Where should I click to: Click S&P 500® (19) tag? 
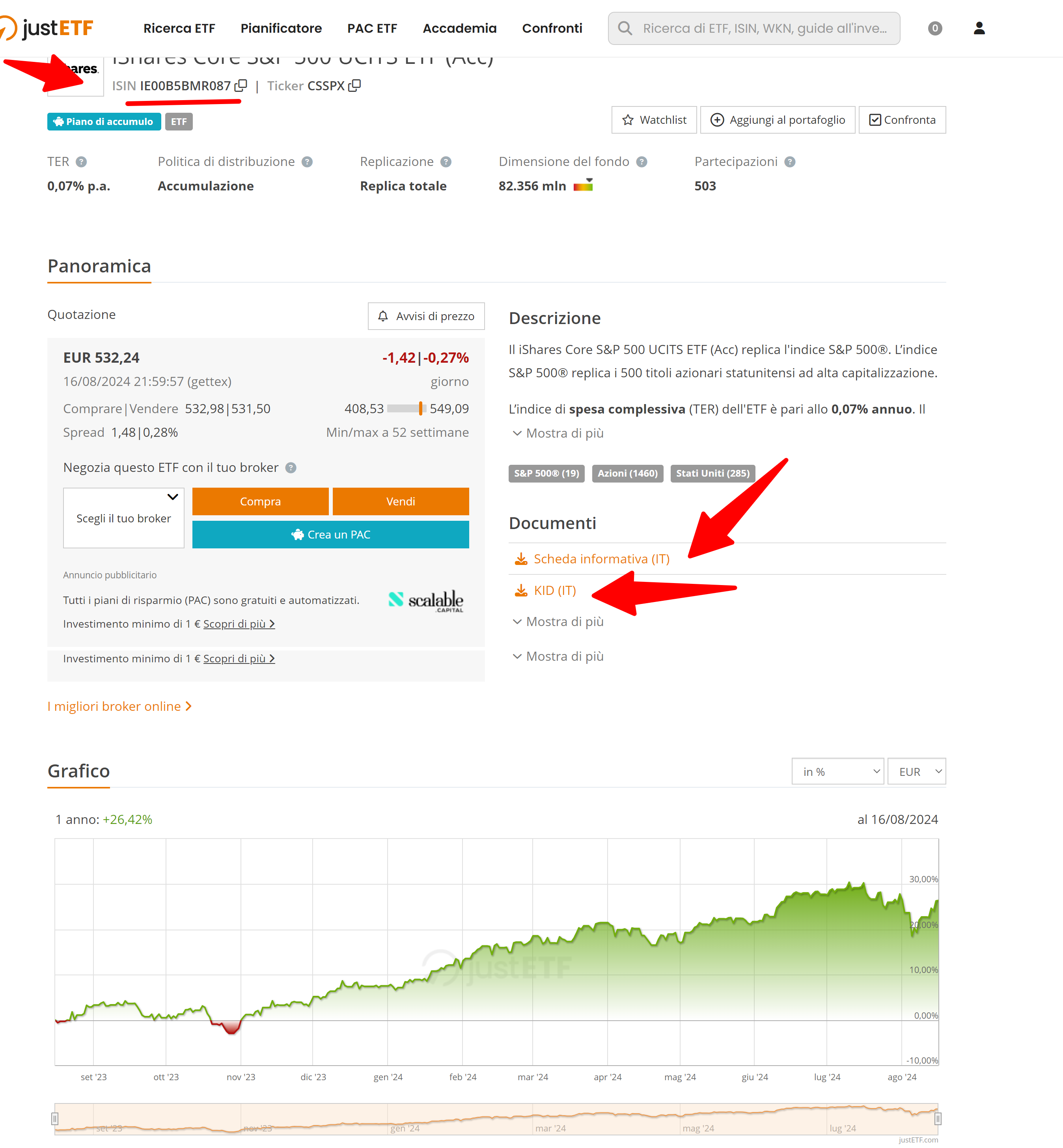(546, 473)
